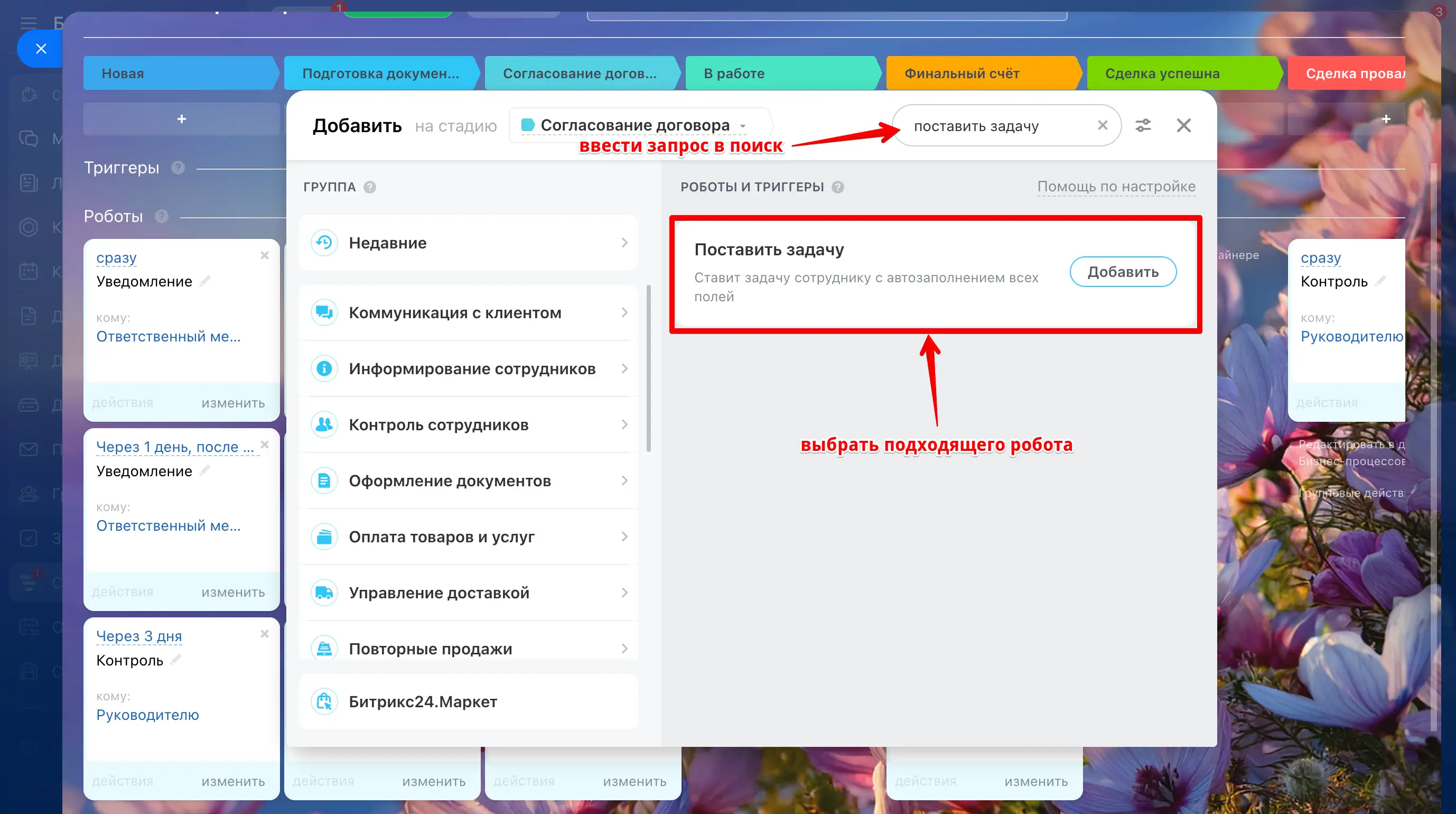Expand the Недавние group

(469, 243)
